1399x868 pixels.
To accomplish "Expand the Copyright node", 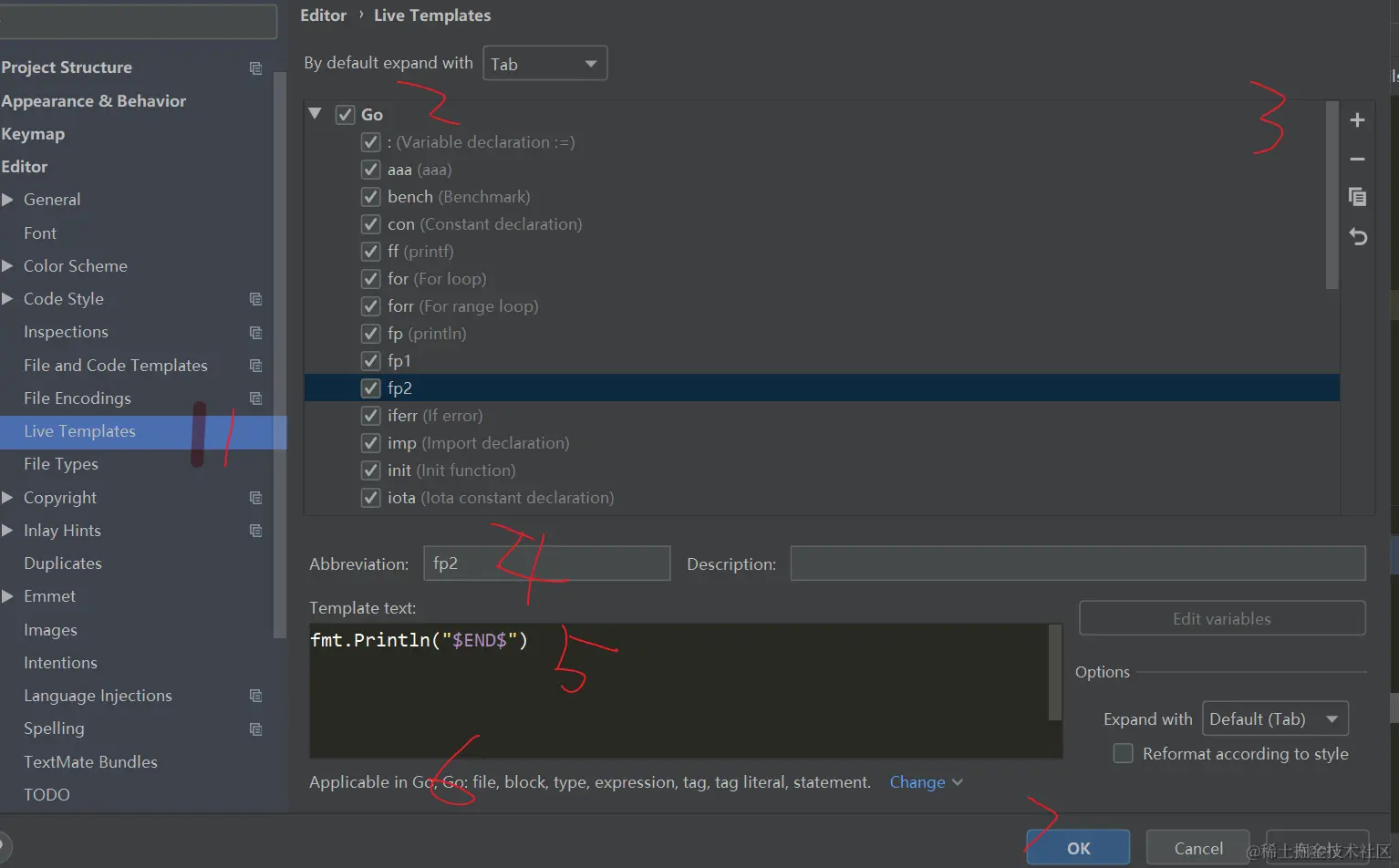I will pos(7,498).
